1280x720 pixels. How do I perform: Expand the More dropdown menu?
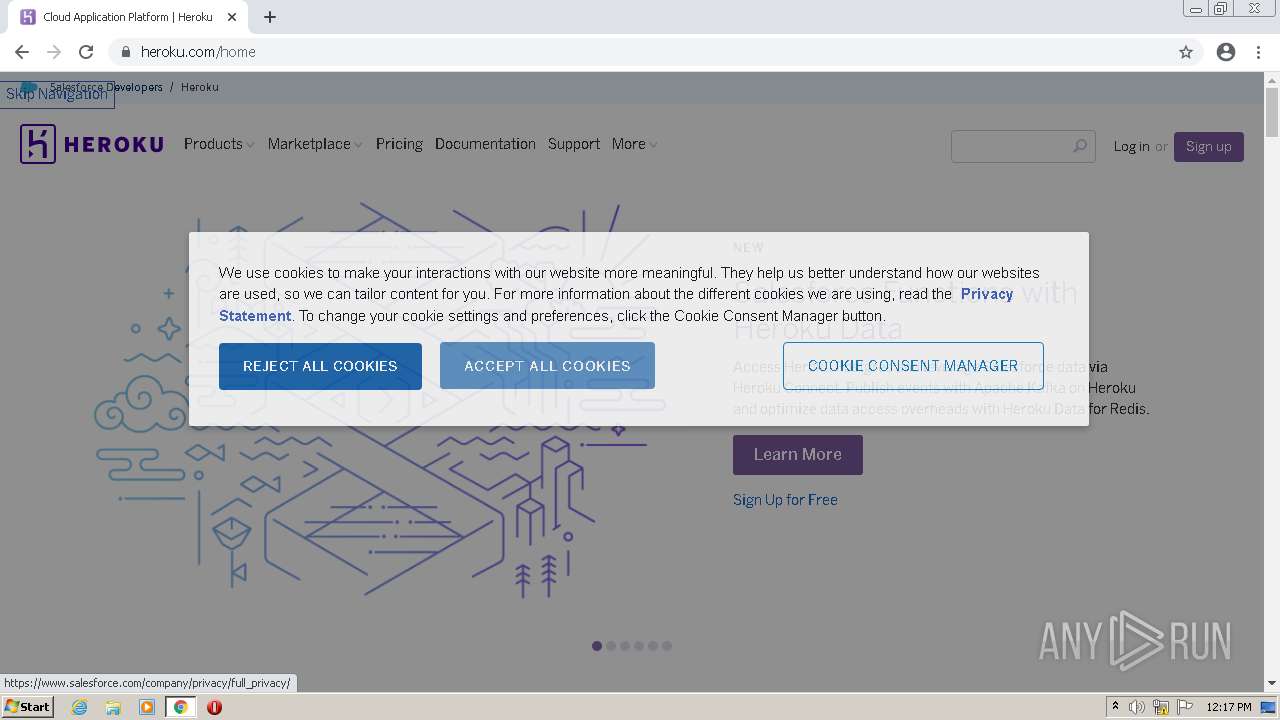635,144
